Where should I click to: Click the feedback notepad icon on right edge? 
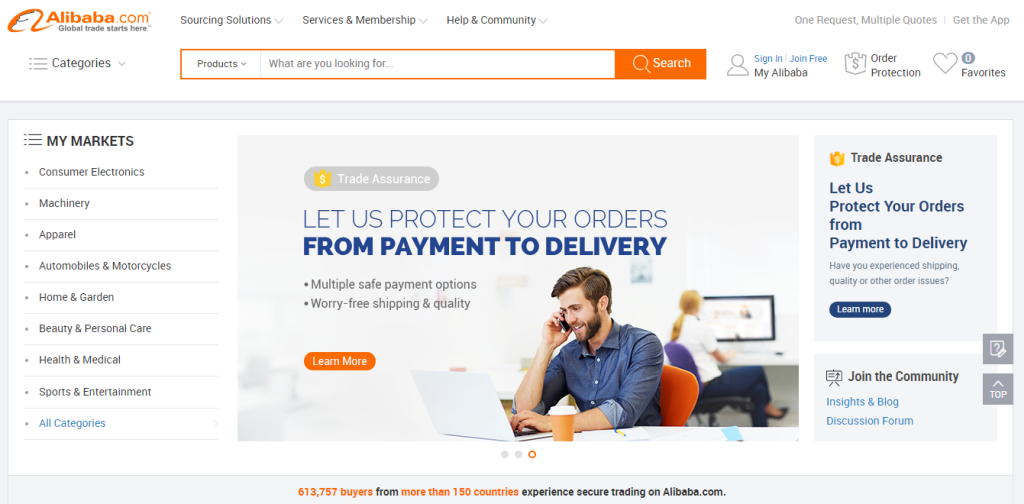pos(997,349)
